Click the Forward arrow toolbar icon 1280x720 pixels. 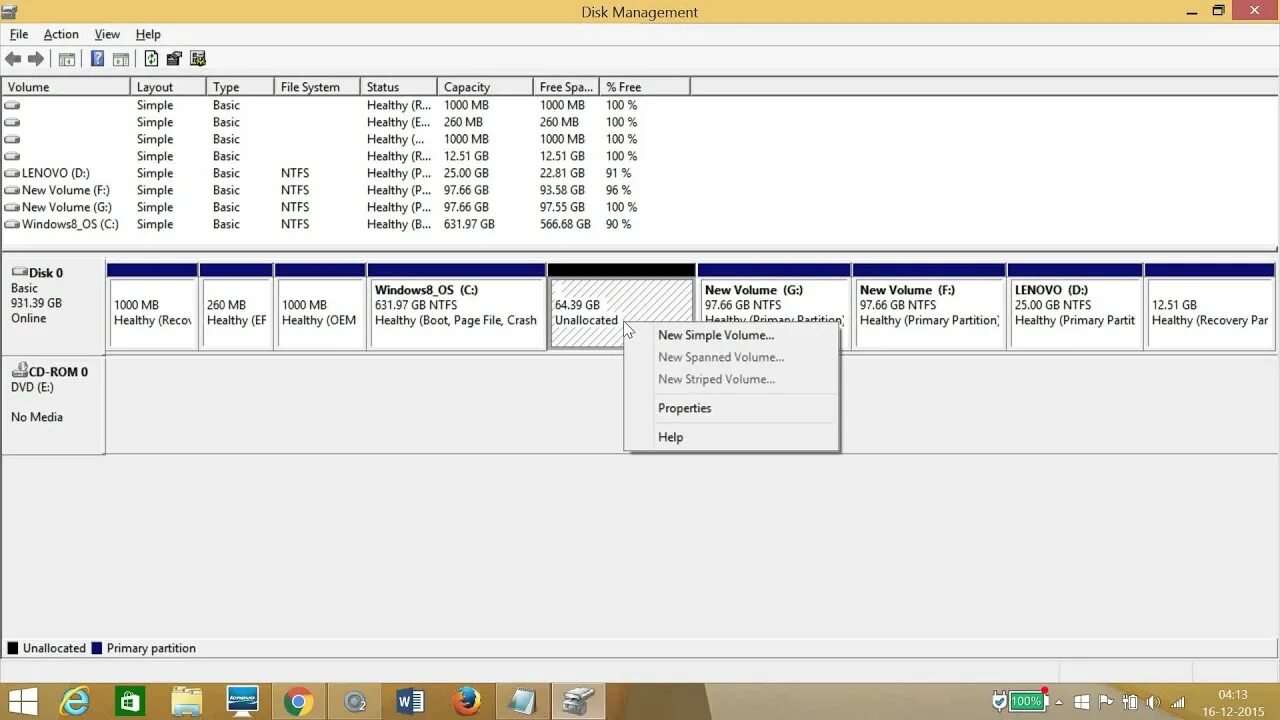(x=36, y=59)
